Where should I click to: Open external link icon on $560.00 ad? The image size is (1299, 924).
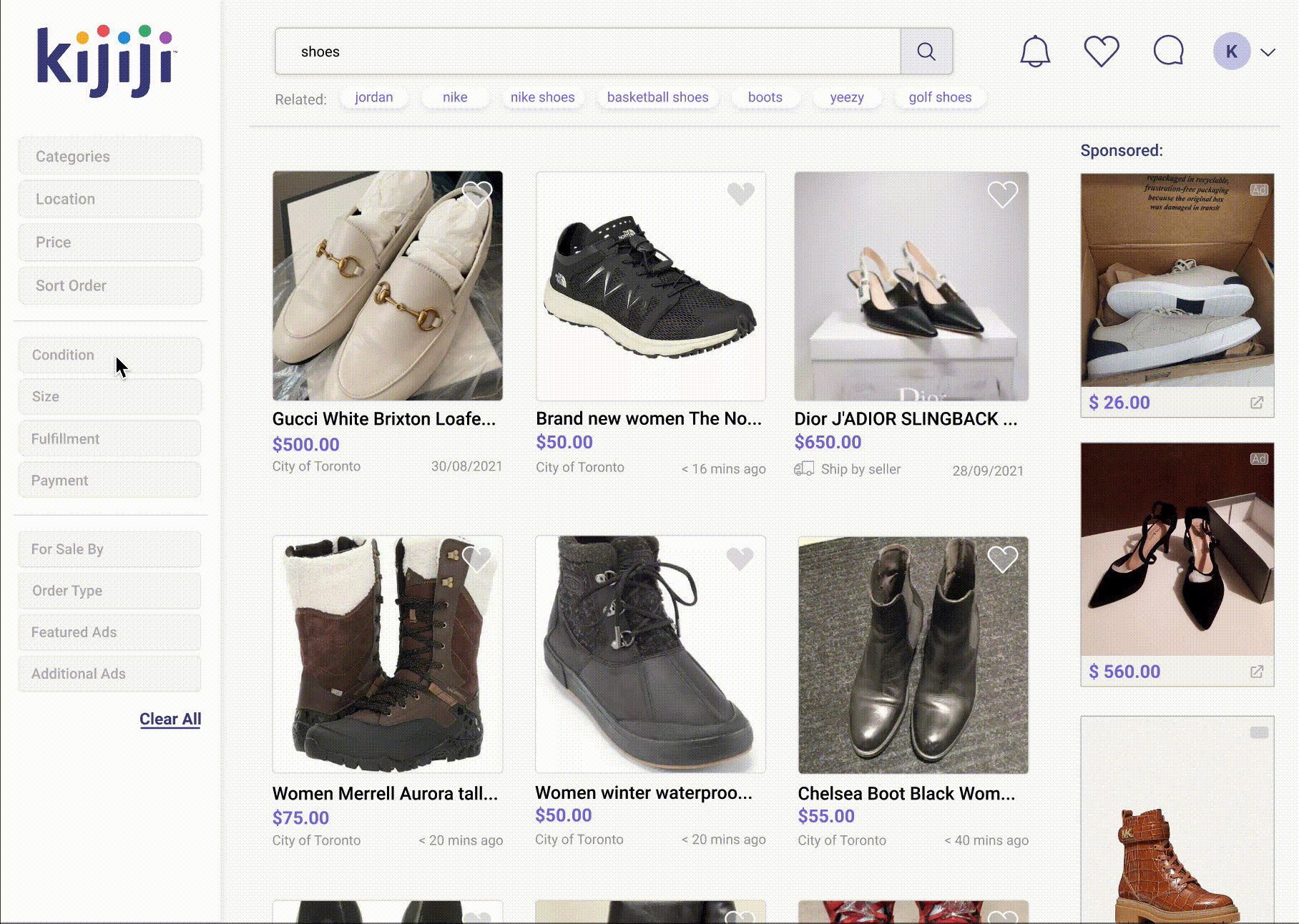coord(1256,672)
